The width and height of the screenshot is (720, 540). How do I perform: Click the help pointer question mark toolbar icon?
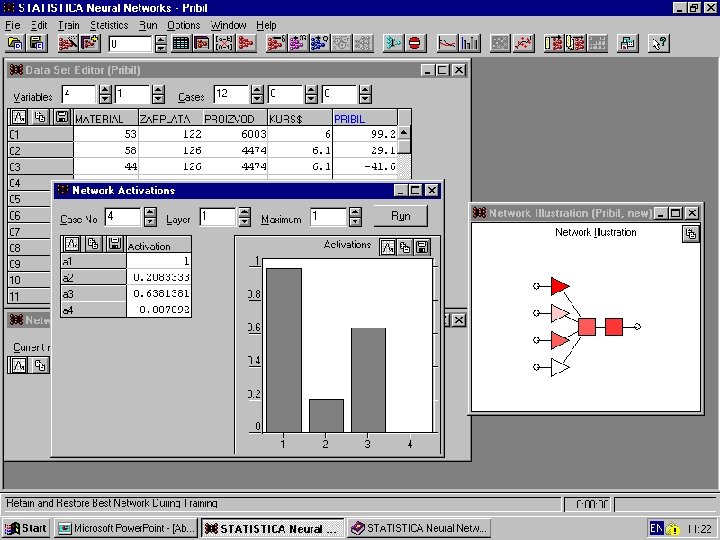(x=659, y=44)
